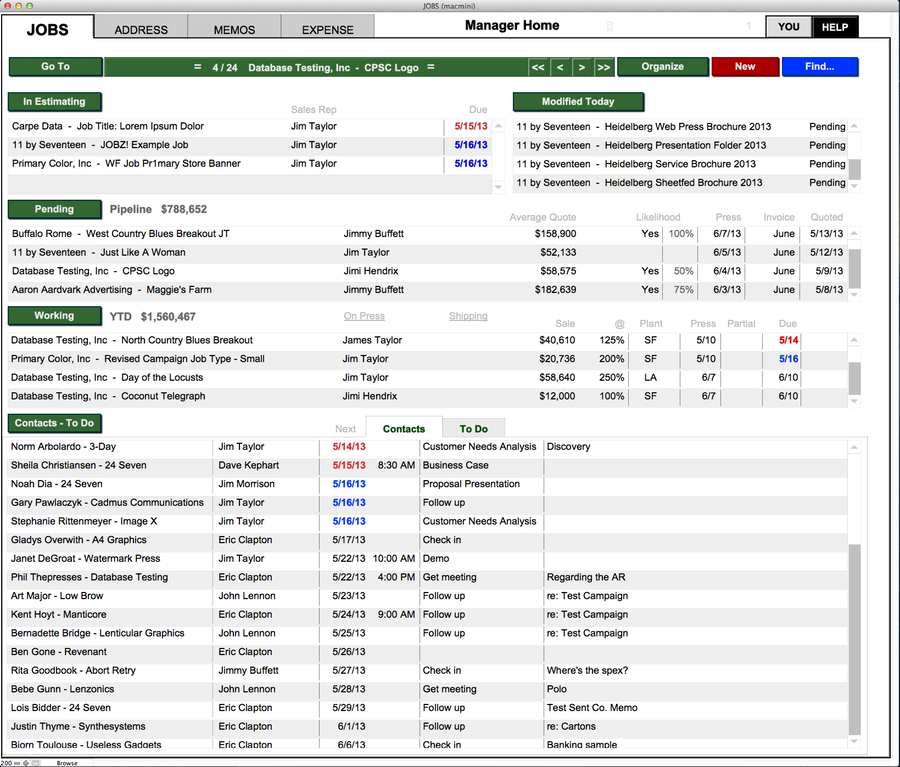Viewport: 900px width, 767px height.
Task: Advance to next record using > arrow
Action: (x=581, y=67)
